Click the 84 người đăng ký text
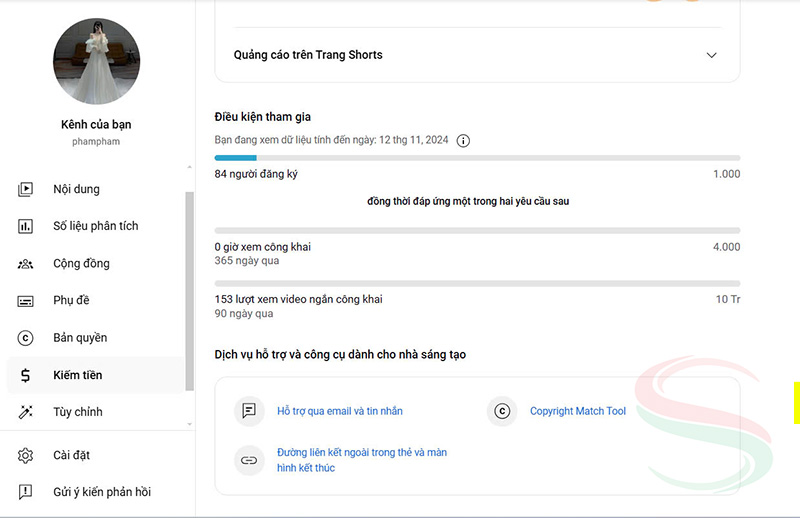 pyautogui.click(x=256, y=174)
